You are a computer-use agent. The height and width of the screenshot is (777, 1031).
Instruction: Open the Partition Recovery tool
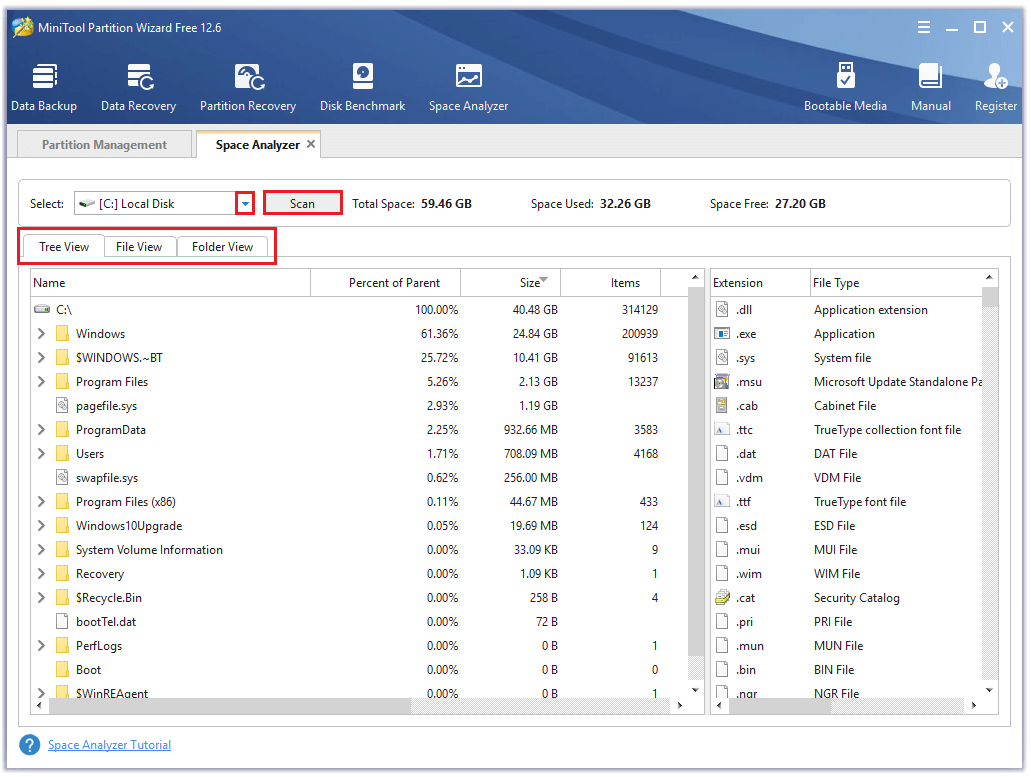(248, 87)
